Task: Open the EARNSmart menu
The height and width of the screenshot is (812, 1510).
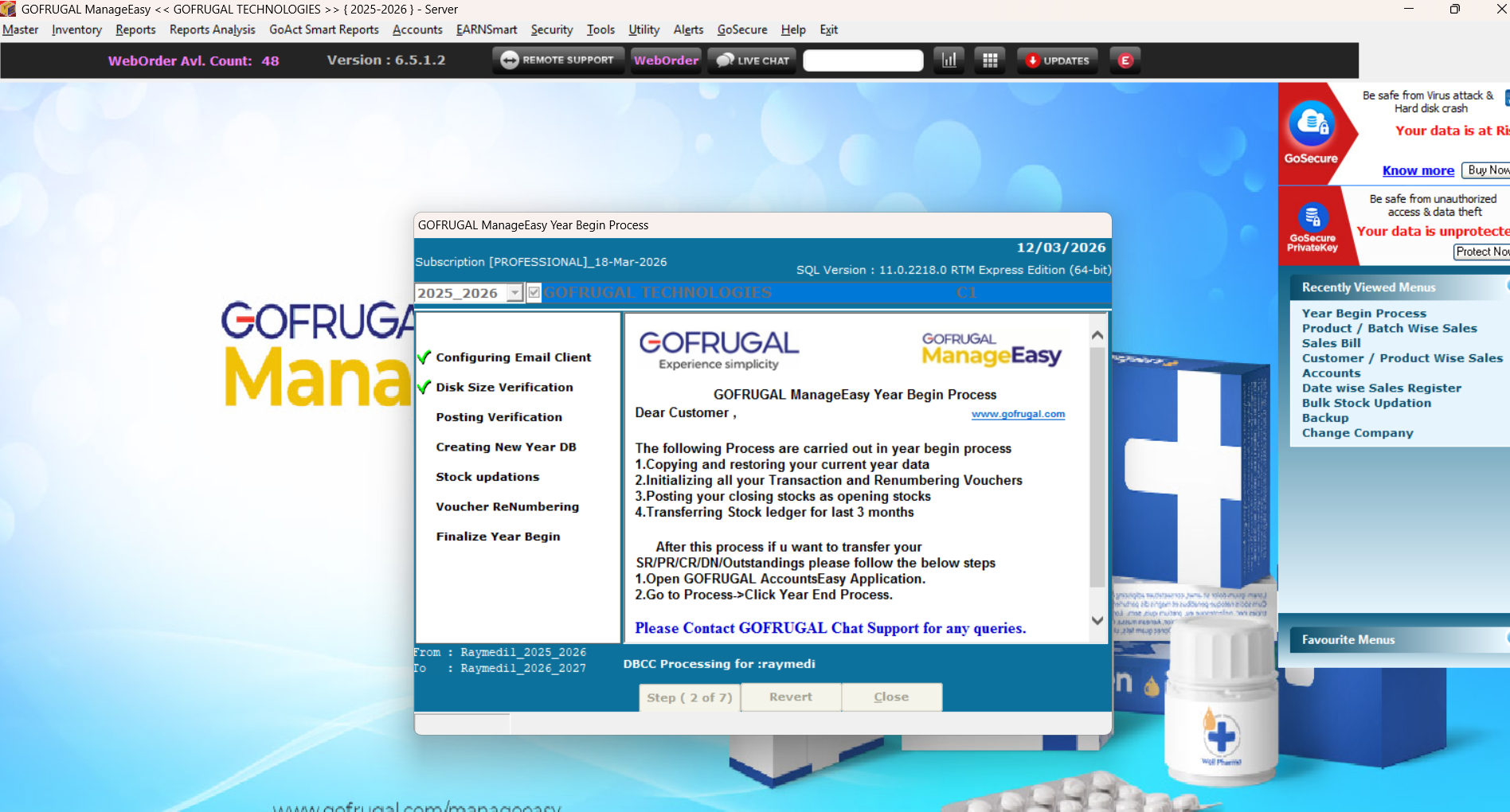Action: click(487, 29)
